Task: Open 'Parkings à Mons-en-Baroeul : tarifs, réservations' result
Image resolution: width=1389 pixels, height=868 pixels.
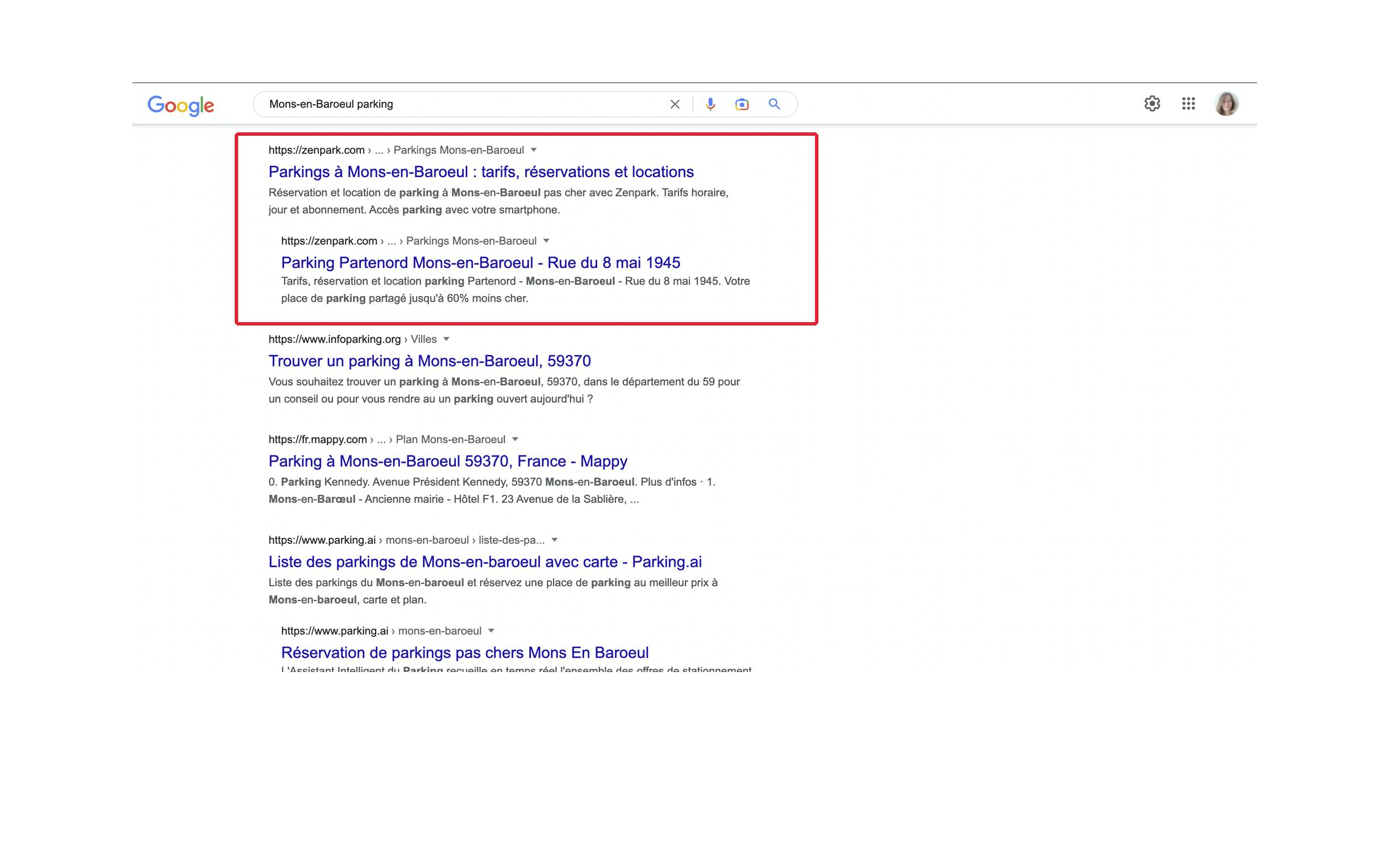Action: [481, 172]
